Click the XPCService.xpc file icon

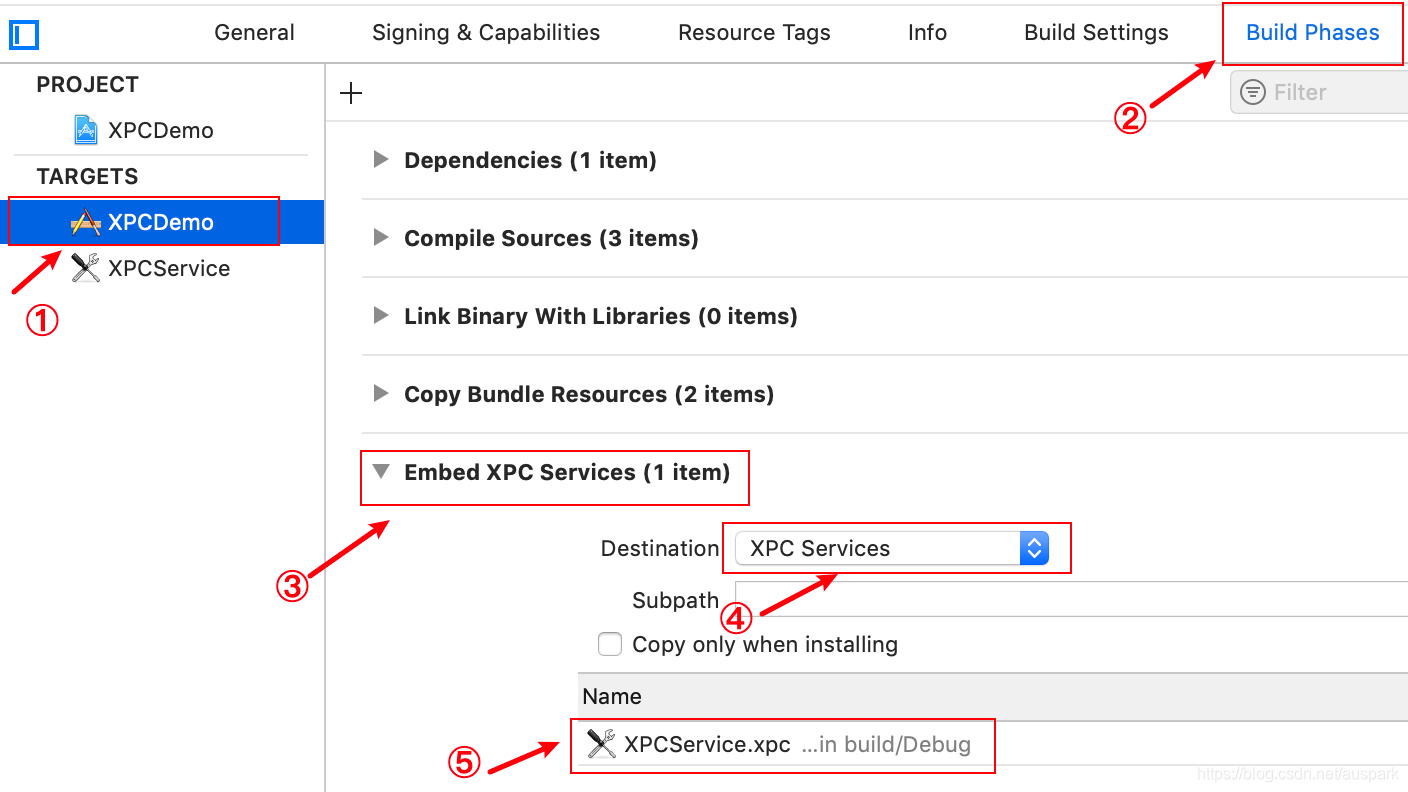(x=601, y=744)
